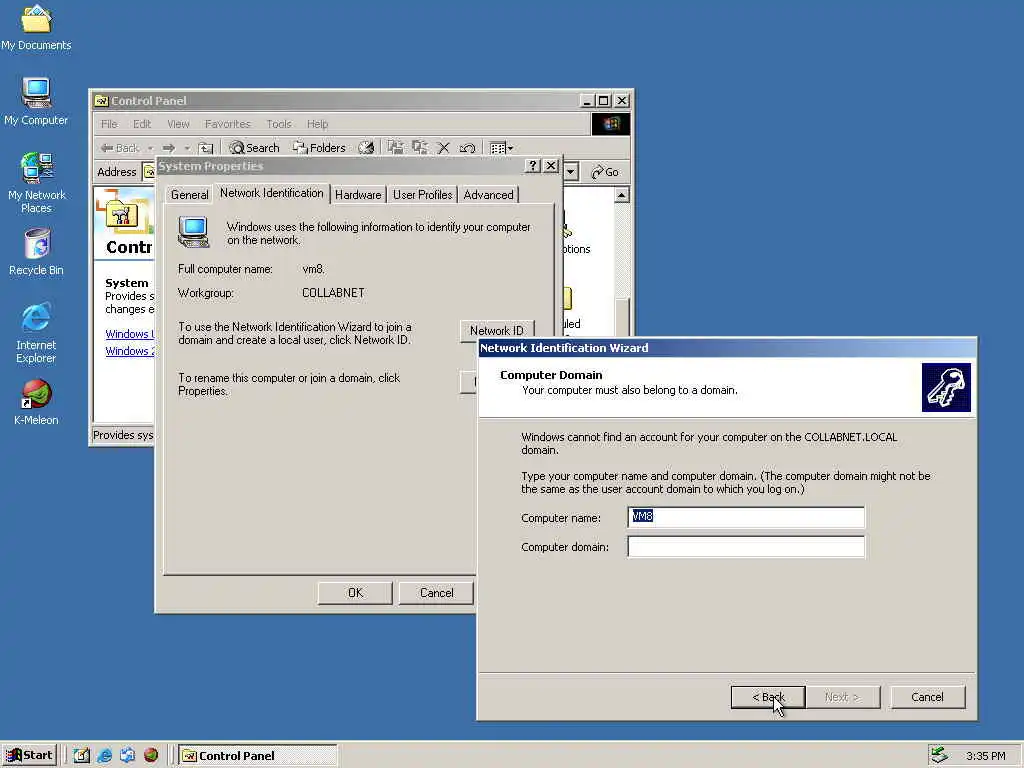The width and height of the screenshot is (1024, 768).
Task: Click the Copy To toolbar icon
Action: pyautogui.click(x=419, y=148)
